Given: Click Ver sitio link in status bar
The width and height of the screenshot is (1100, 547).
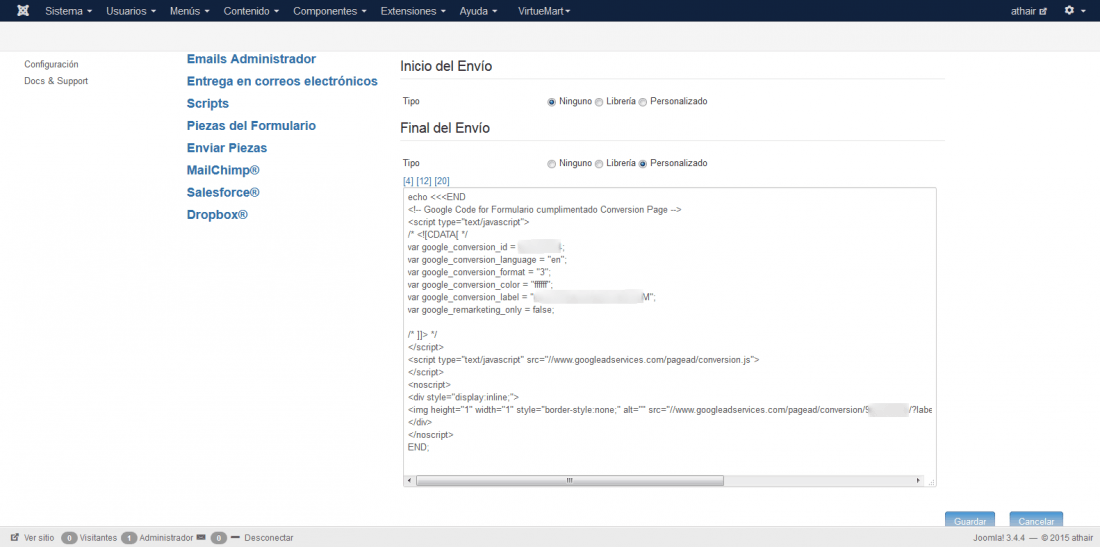Looking at the screenshot, I should [x=39, y=538].
